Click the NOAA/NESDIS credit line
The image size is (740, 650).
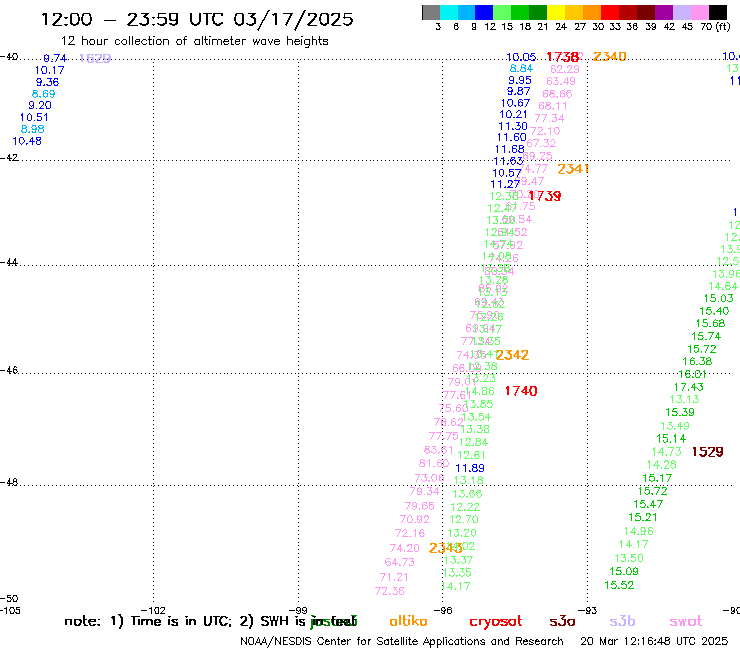click(402, 641)
